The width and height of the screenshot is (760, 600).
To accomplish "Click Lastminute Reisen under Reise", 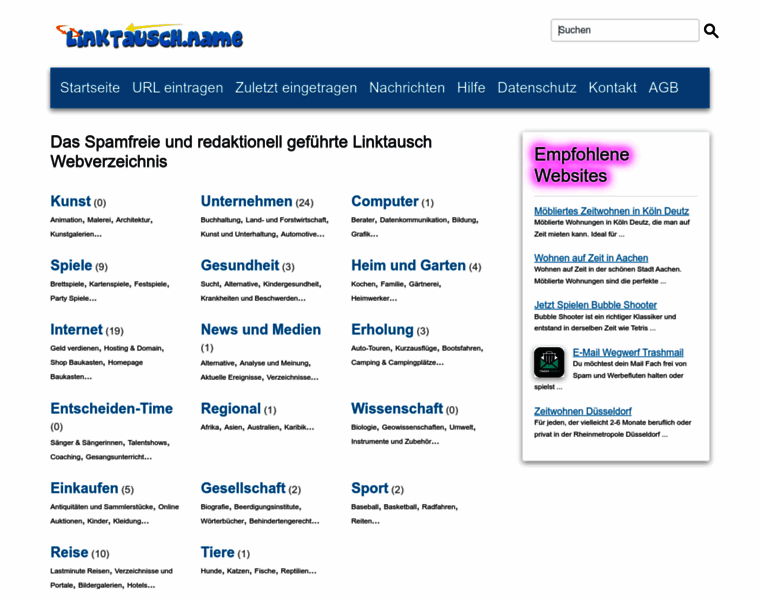I will click(80, 571).
